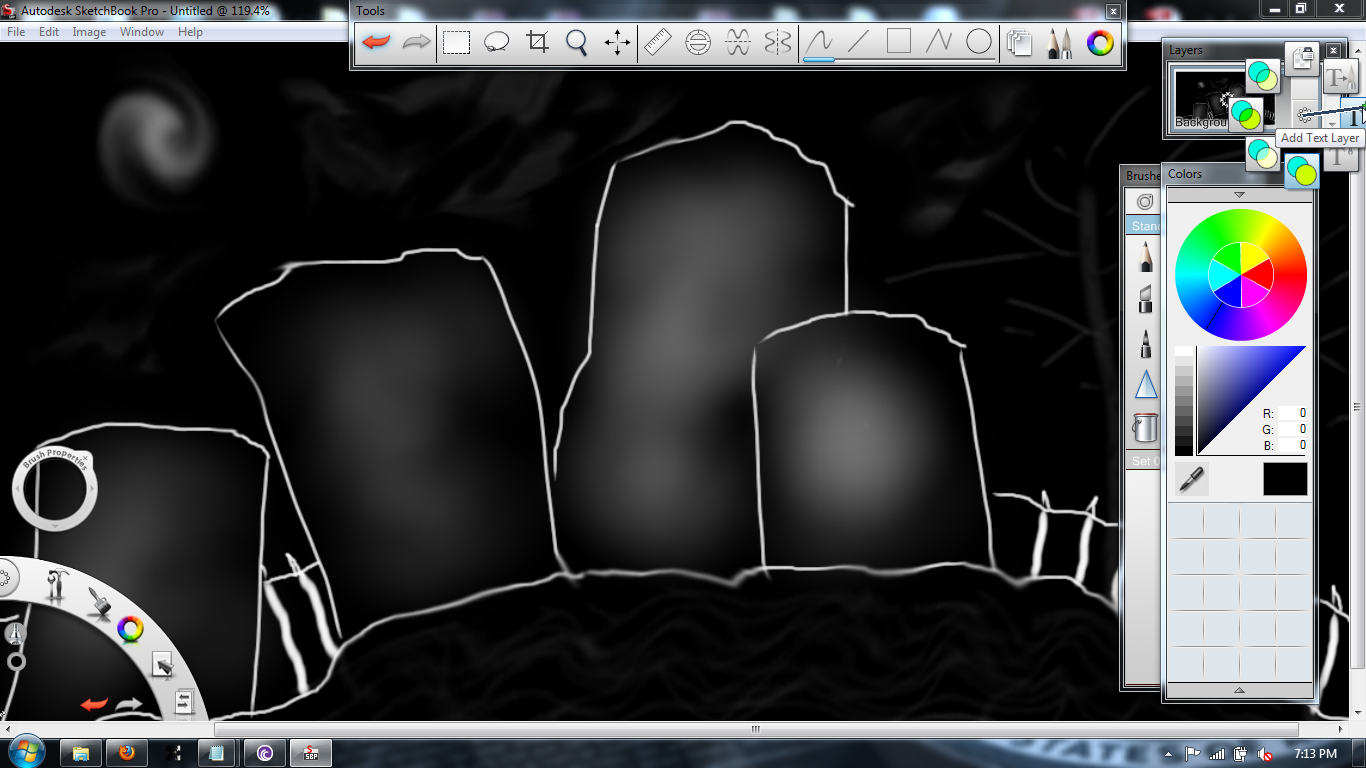Open the Layer Editor from Tools toolbar
Image resolution: width=1366 pixels, height=768 pixels.
click(1020, 42)
